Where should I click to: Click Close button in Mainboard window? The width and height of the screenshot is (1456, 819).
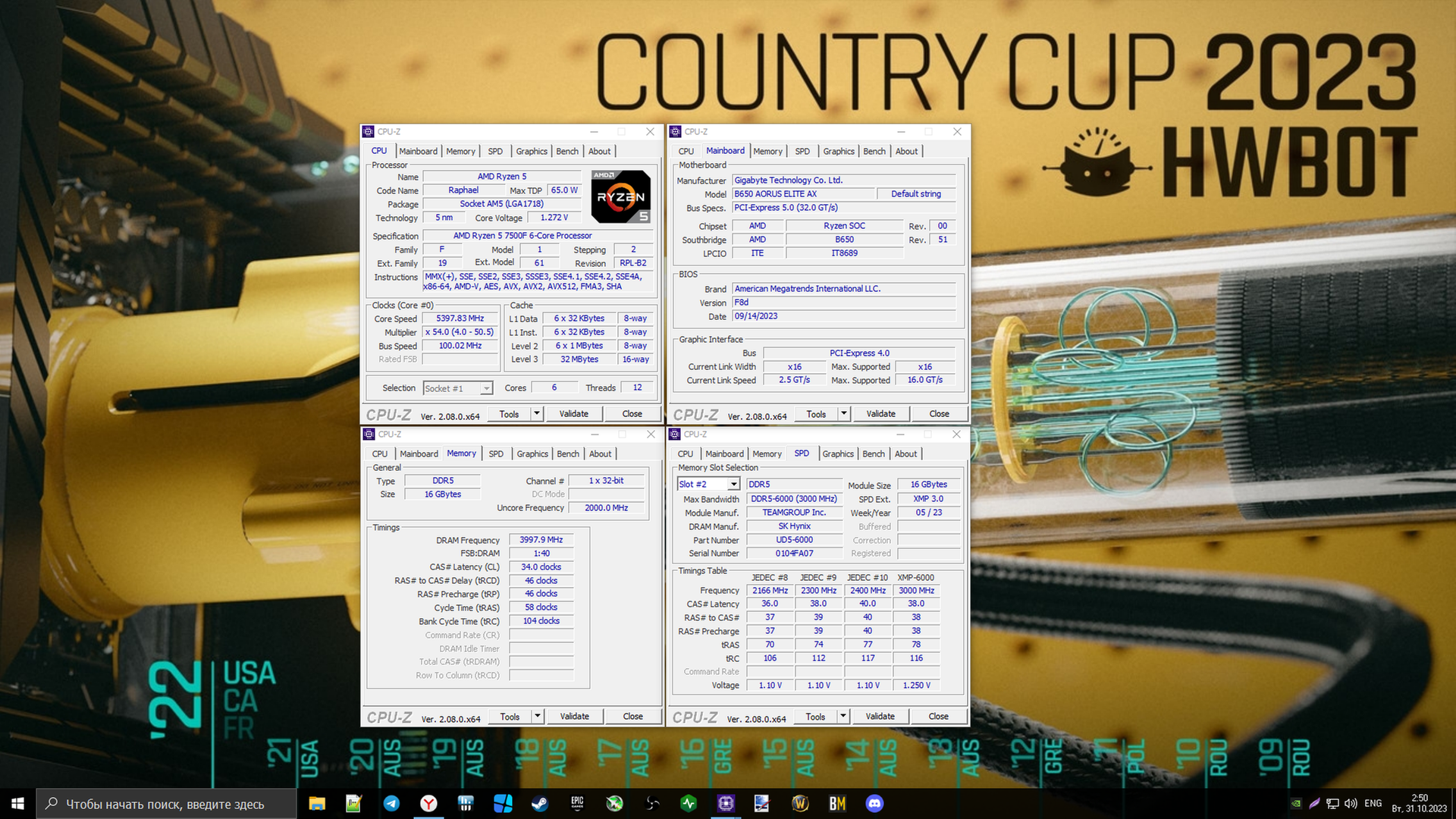[x=939, y=414]
